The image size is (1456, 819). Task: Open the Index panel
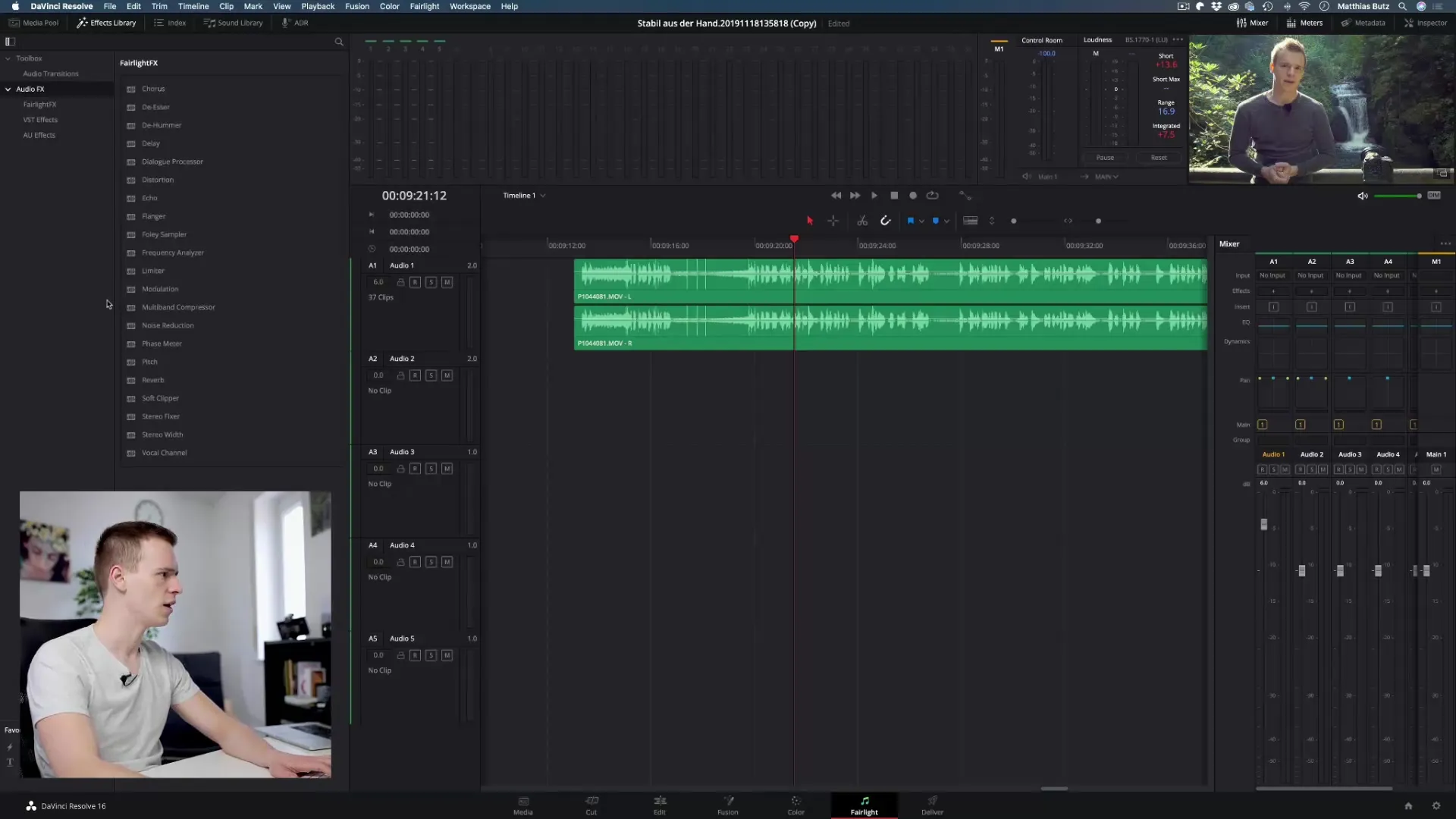point(170,23)
